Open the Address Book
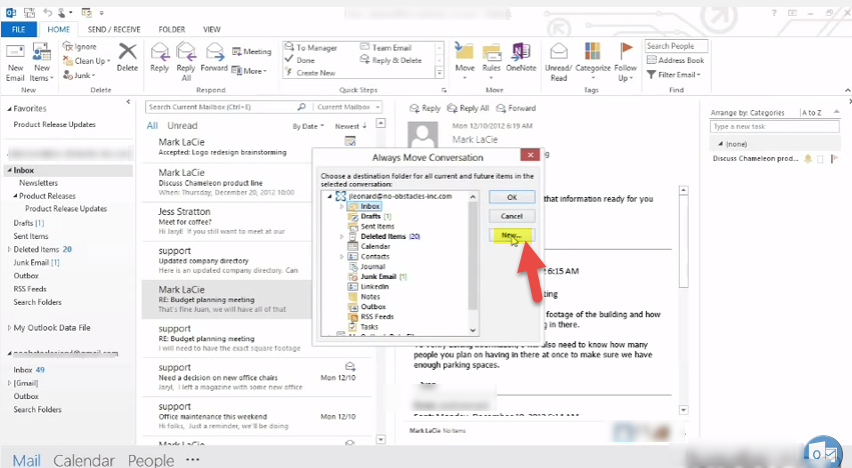Image resolution: width=852 pixels, height=468 pixels. tap(675, 60)
